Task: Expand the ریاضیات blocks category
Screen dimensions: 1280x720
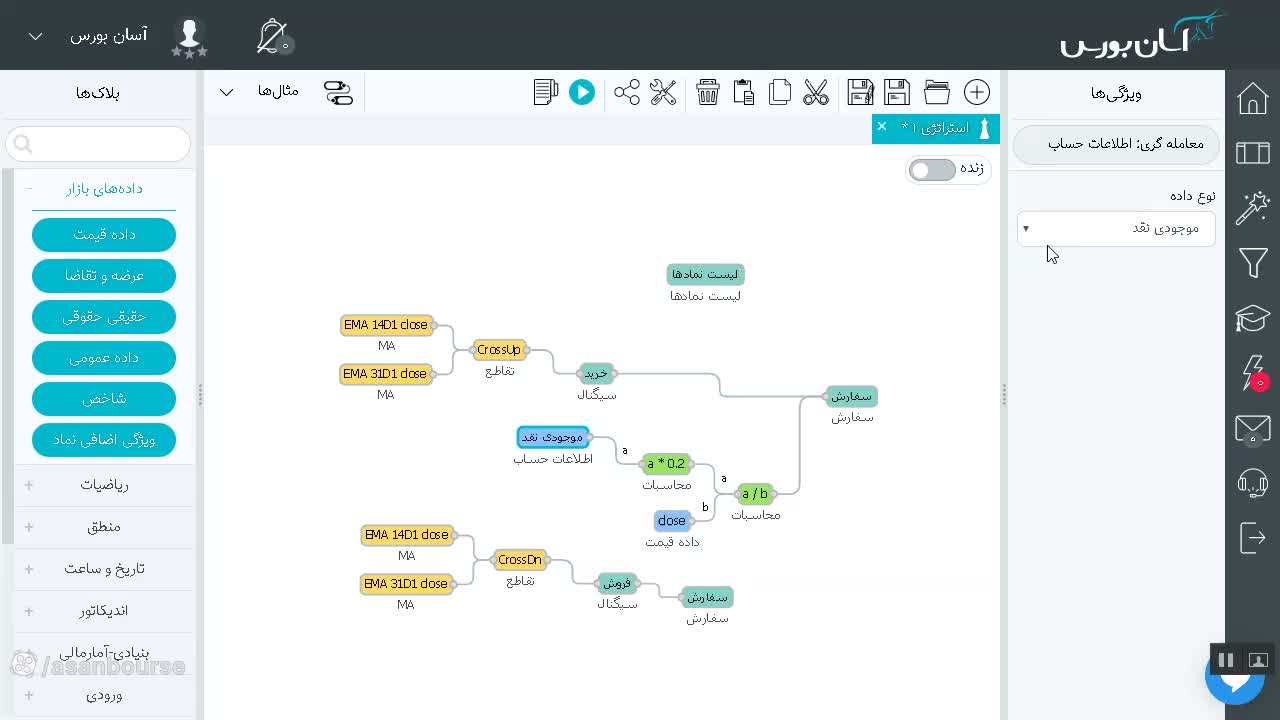Action: pos(104,485)
